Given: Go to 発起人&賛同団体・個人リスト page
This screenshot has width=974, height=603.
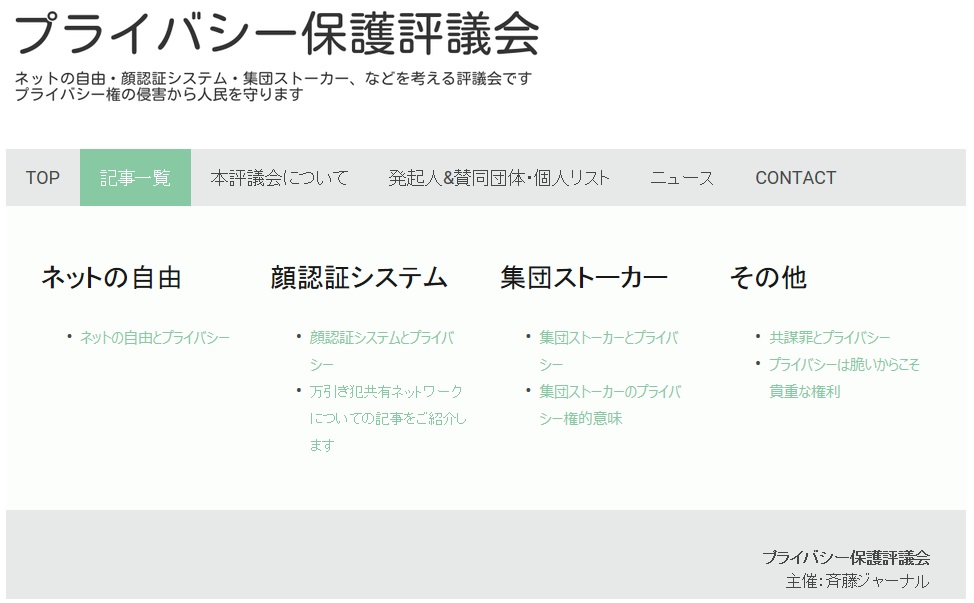Looking at the screenshot, I should click(x=499, y=178).
